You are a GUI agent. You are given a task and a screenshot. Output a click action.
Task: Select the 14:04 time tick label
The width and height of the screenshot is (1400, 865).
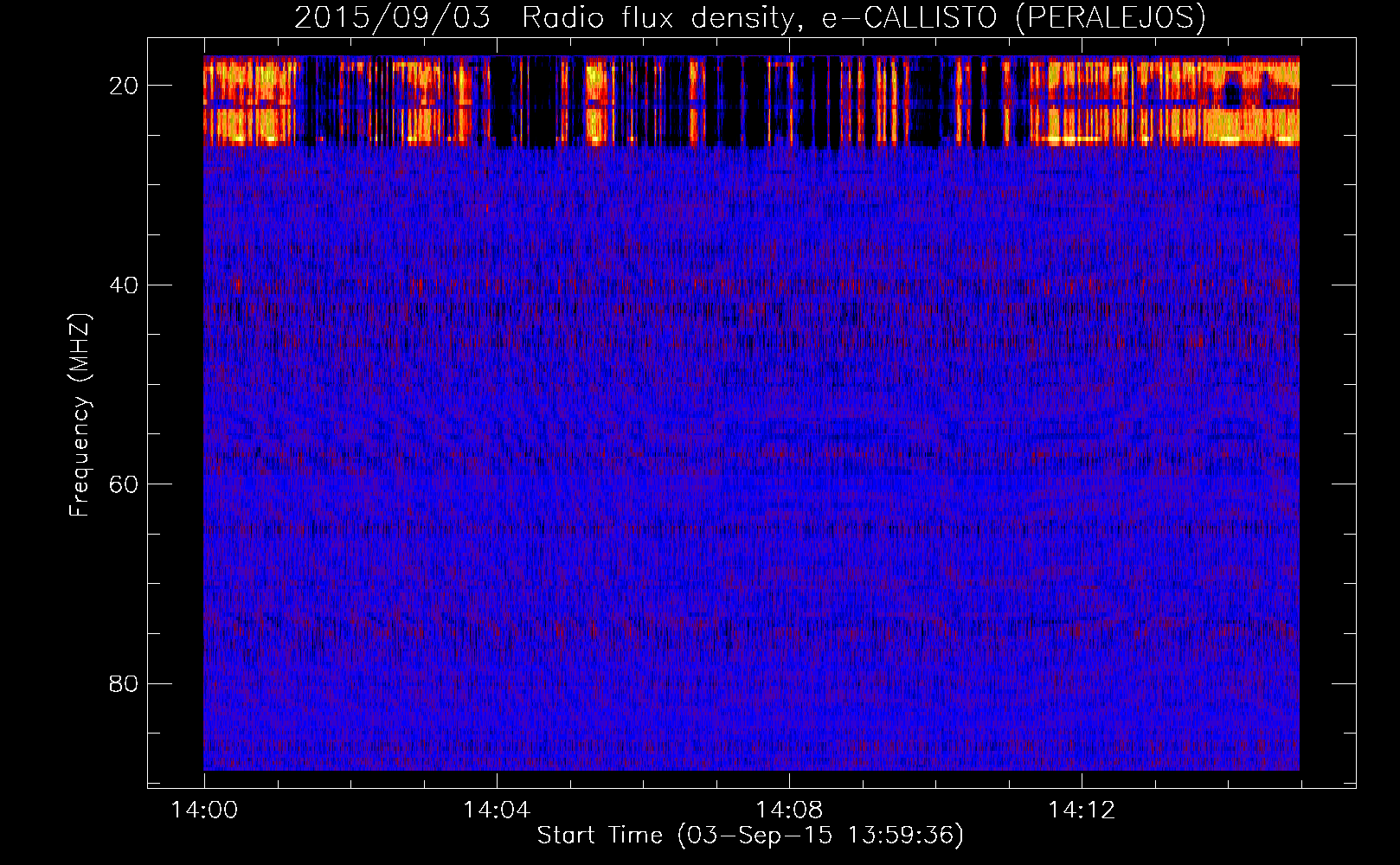(x=497, y=811)
